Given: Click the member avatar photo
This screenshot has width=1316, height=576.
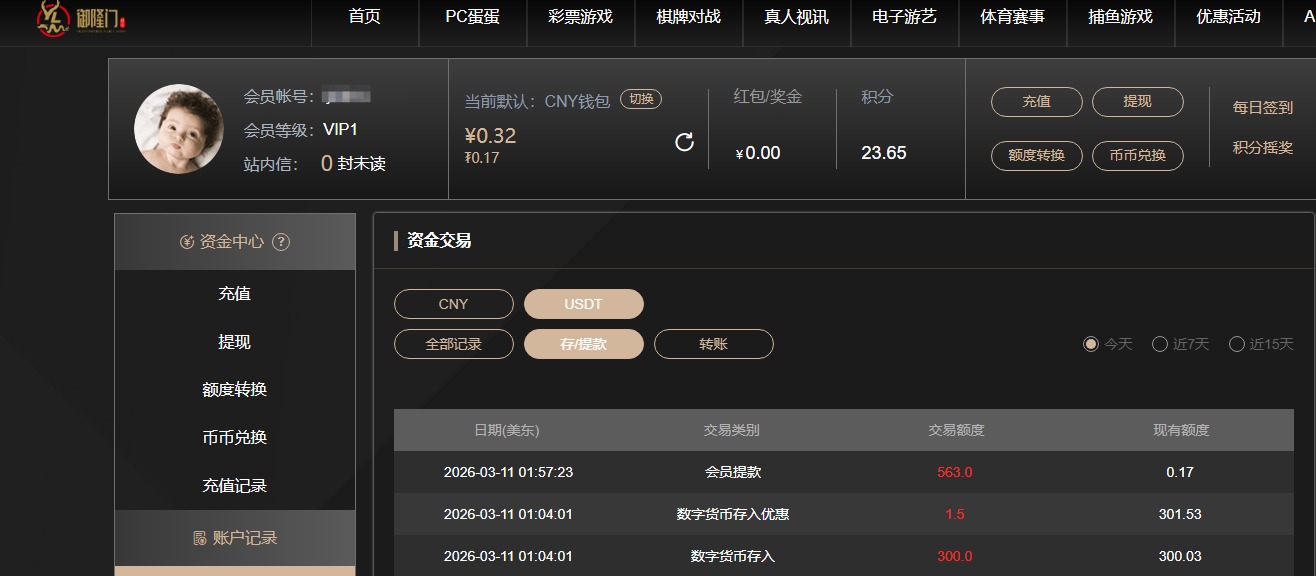Looking at the screenshot, I should click(179, 129).
